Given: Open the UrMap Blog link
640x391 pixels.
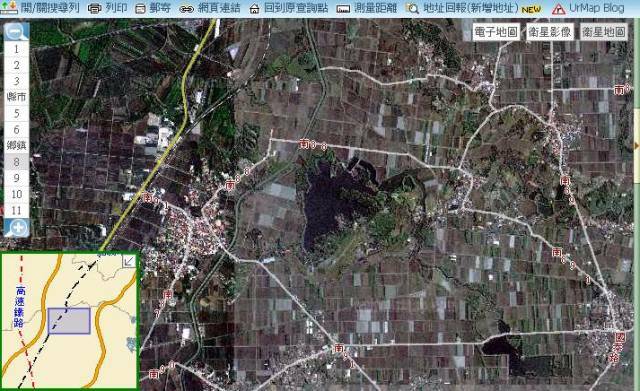Looking at the screenshot, I should [596, 8].
